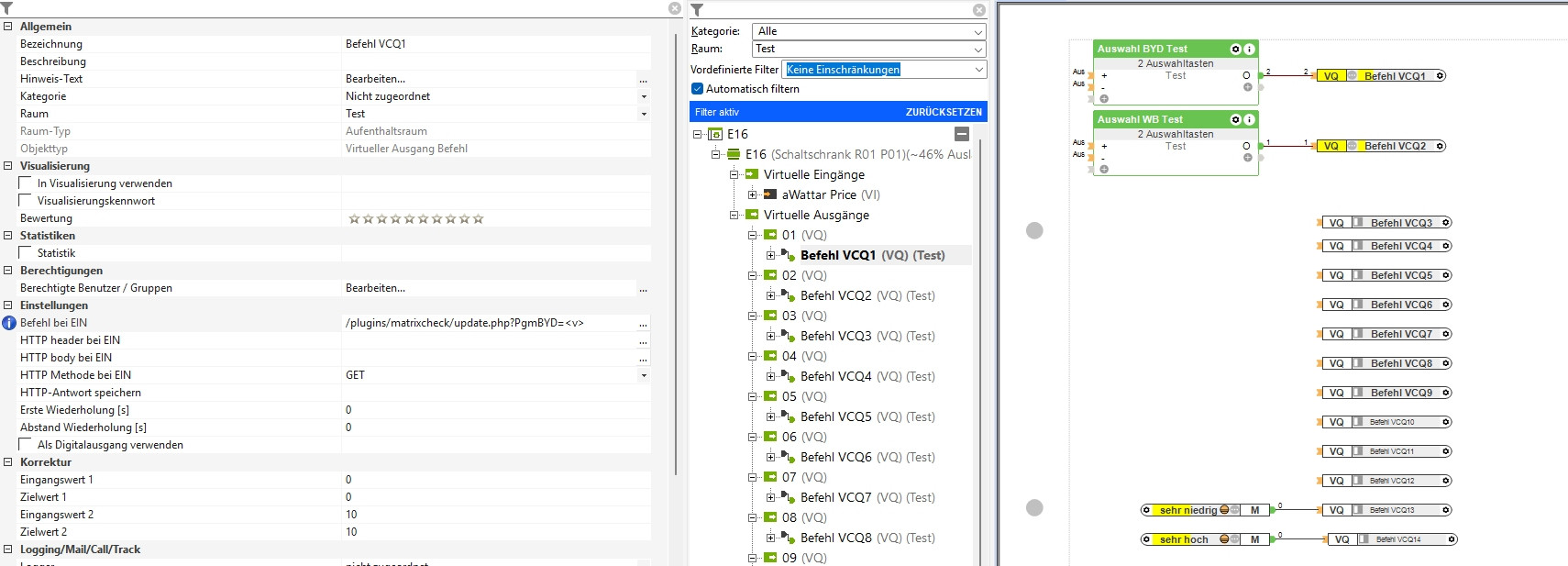Add input with plus on Auswahl BYD Test block
1568x566 pixels.
[x=1104, y=98]
